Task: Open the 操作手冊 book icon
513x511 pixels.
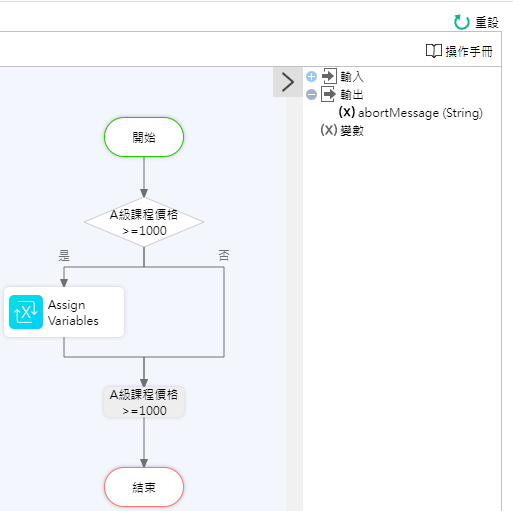Action: [434, 51]
